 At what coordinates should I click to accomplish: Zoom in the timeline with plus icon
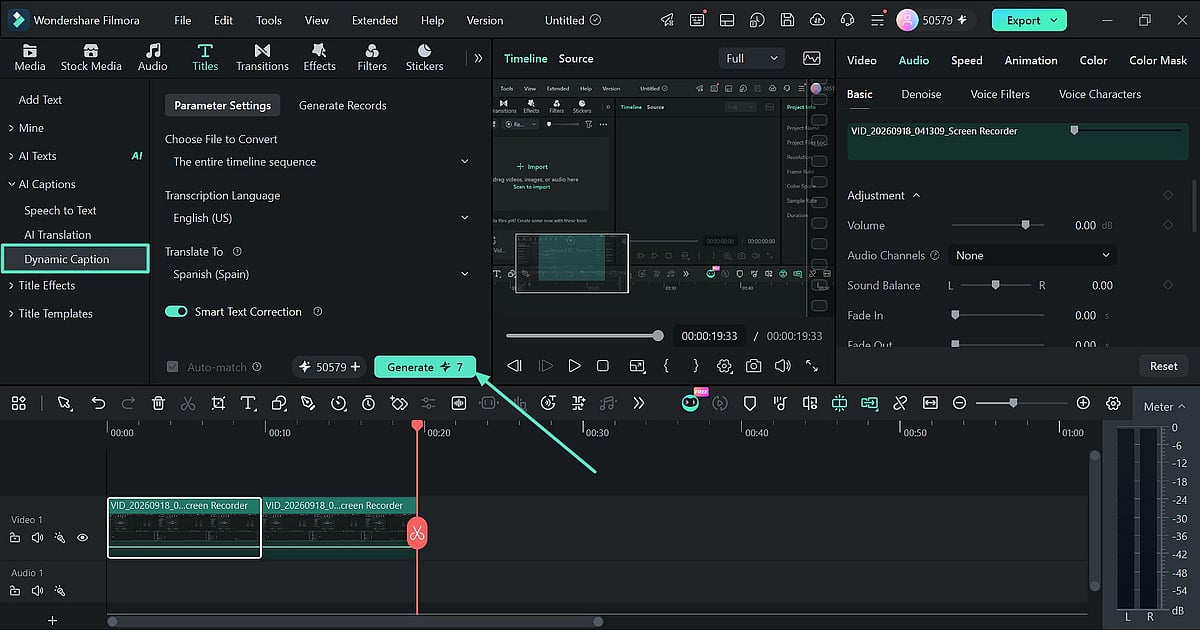click(x=1083, y=403)
